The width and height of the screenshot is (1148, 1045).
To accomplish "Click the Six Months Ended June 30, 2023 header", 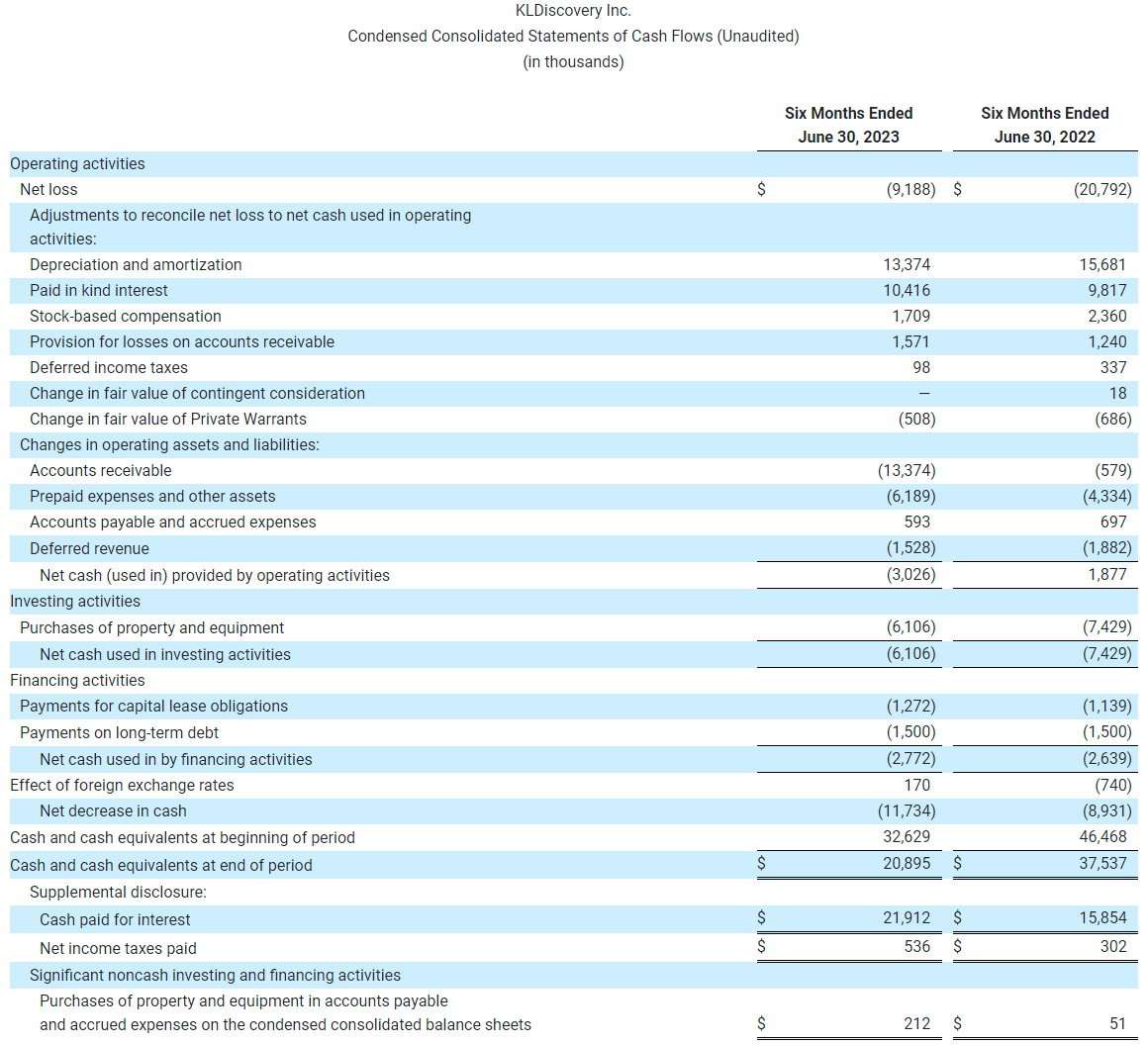I will tap(848, 125).
